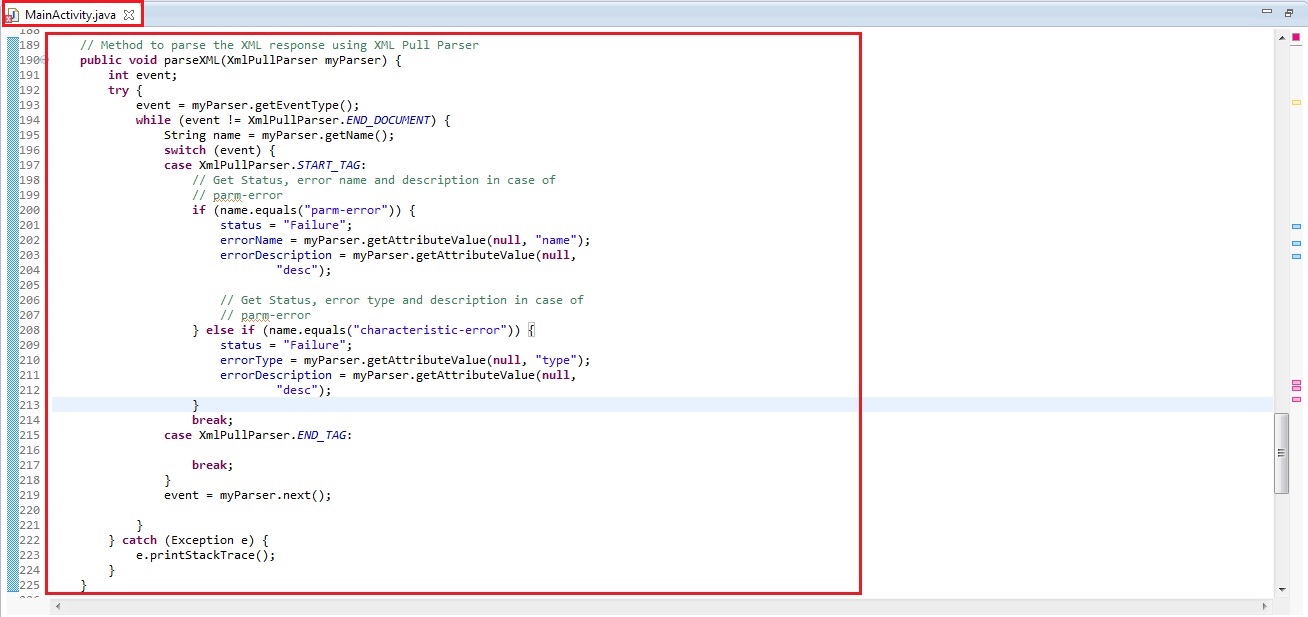Click the lowest pink marker in the overview ruler
The height and width of the screenshot is (617, 1308).
pyautogui.click(x=1296, y=399)
